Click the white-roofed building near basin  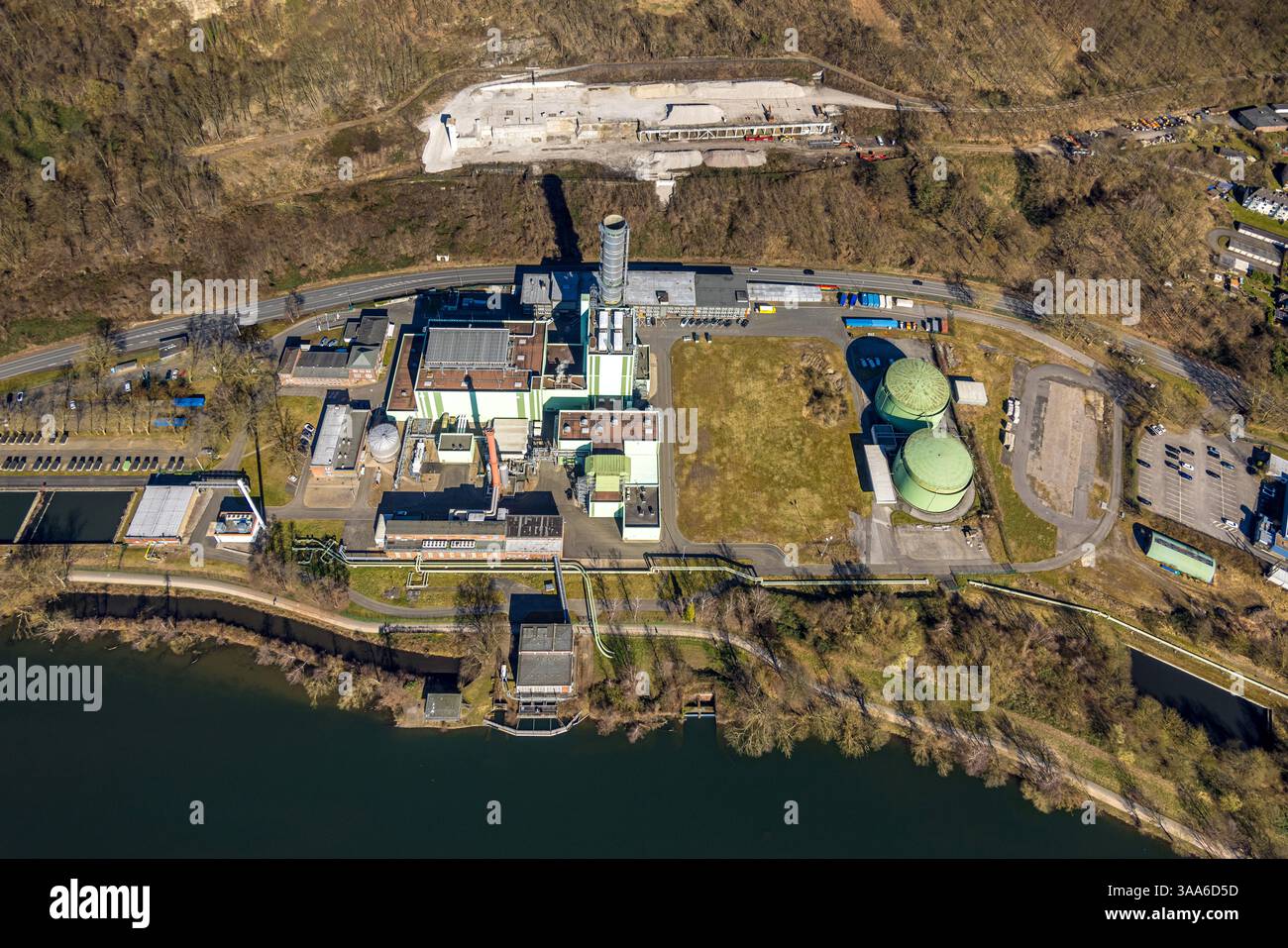click(x=161, y=512)
